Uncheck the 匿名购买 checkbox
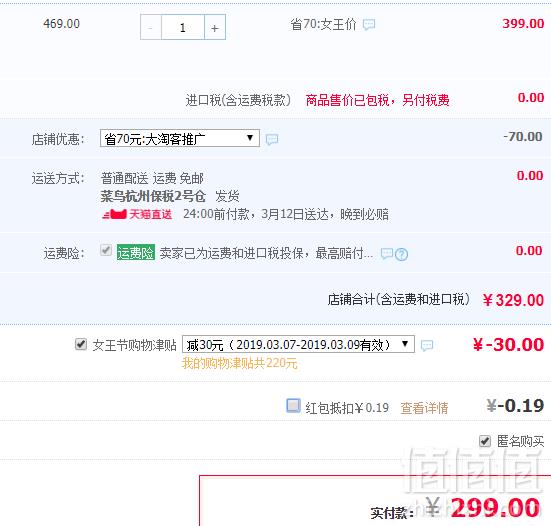Screen dimensions: 551x526 485,441
